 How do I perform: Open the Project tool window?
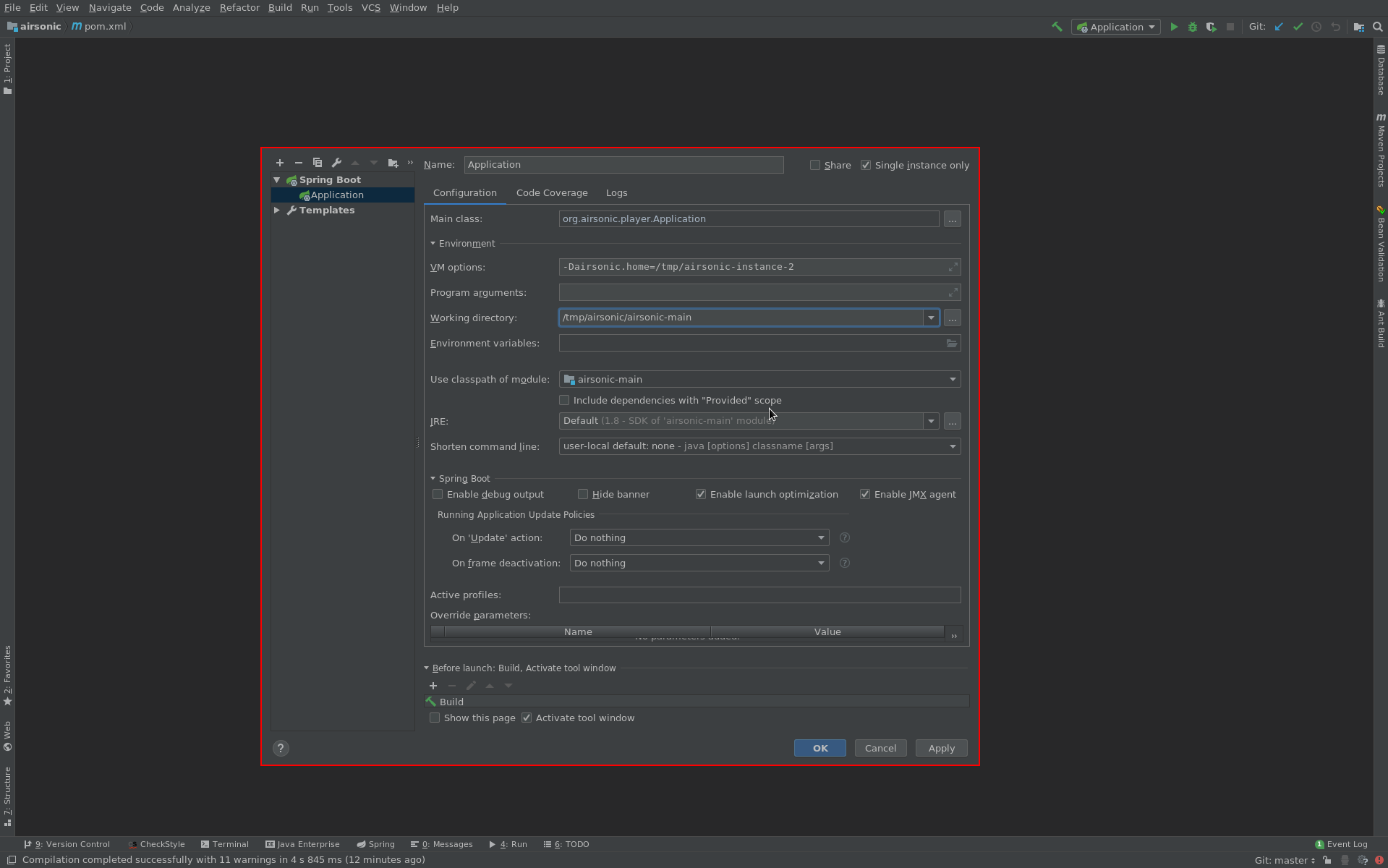coord(7,69)
